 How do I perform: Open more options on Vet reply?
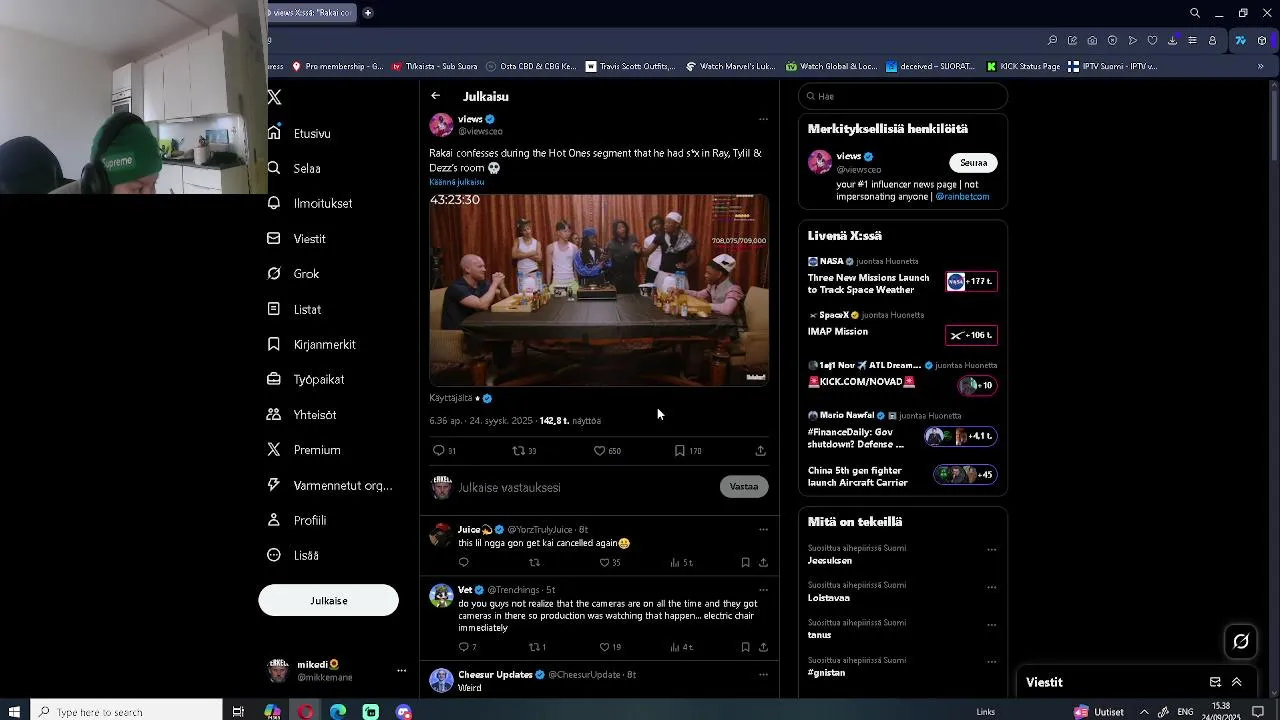(x=763, y=590)
